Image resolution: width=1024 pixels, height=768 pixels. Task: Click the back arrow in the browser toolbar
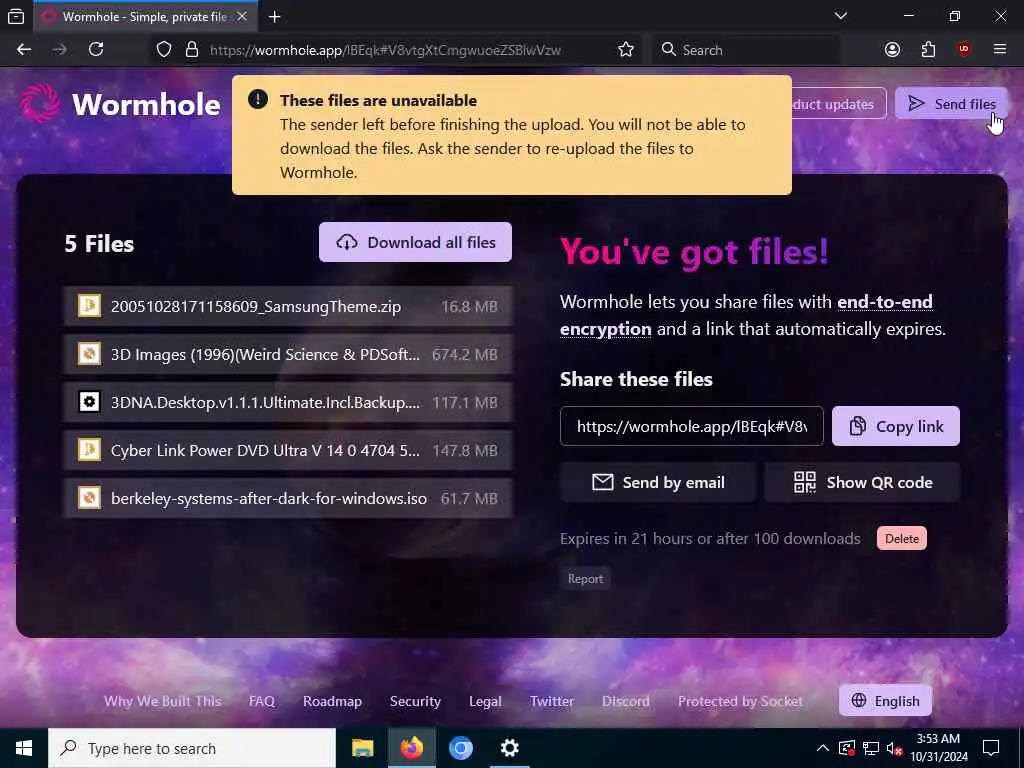click(24, 50)
